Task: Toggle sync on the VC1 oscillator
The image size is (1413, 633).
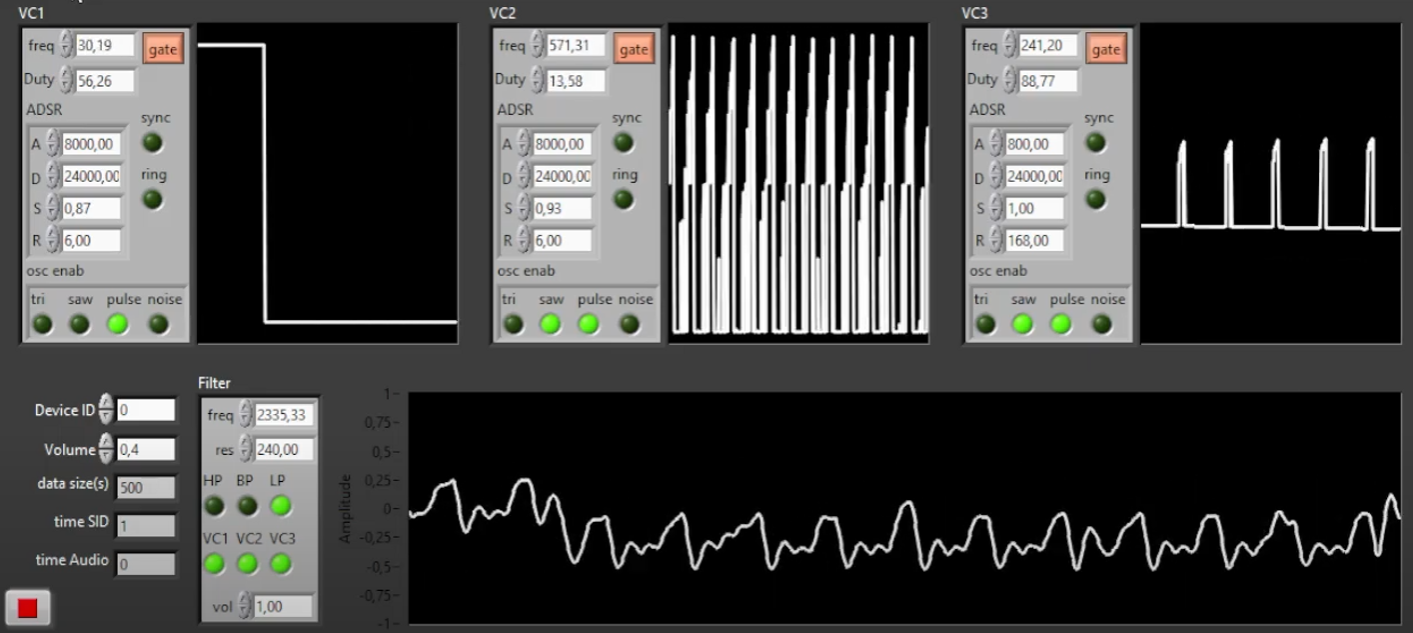Action: (x=151, y=143)
